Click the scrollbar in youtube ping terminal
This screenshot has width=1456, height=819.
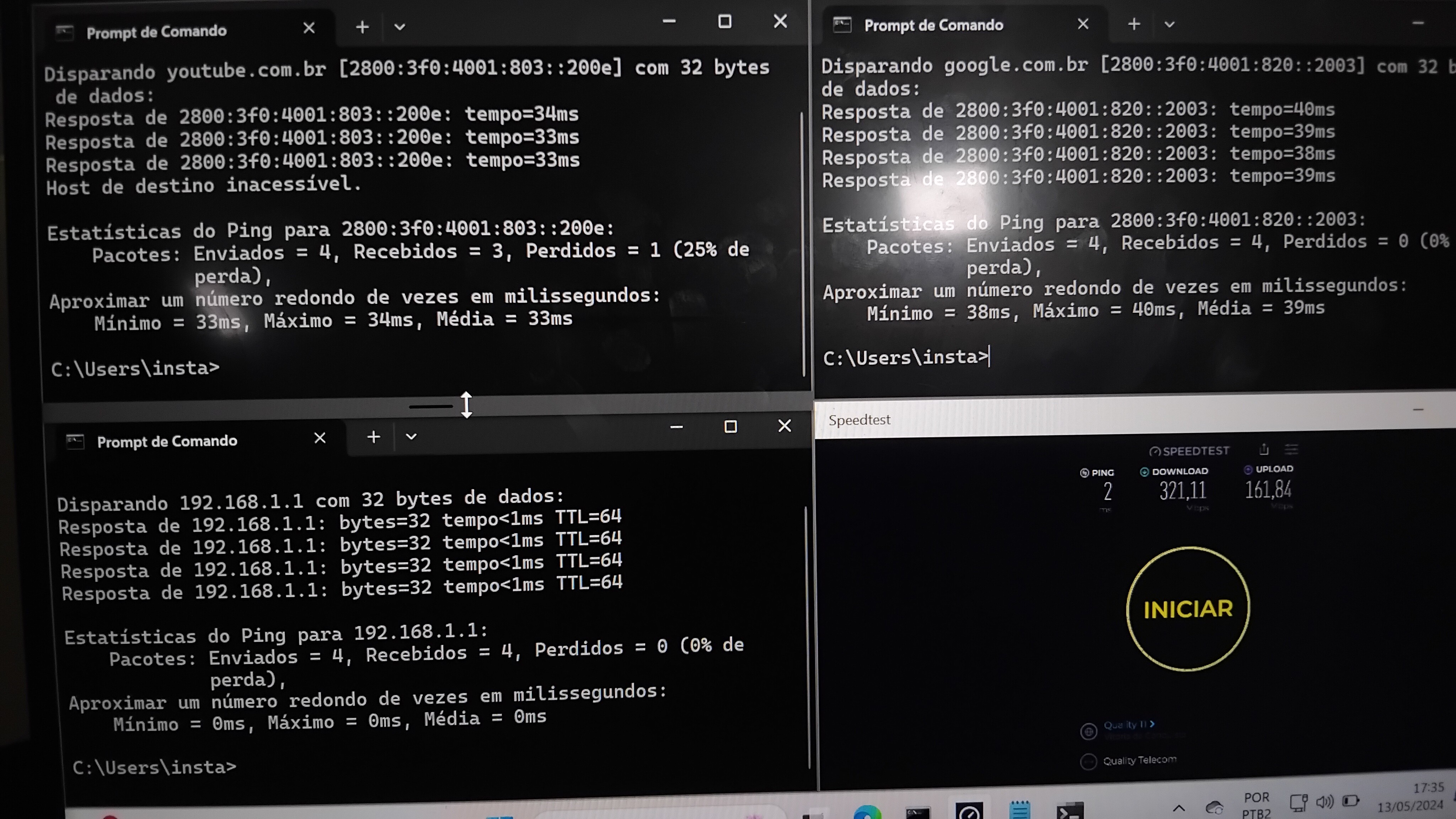(x=803, y=243)
